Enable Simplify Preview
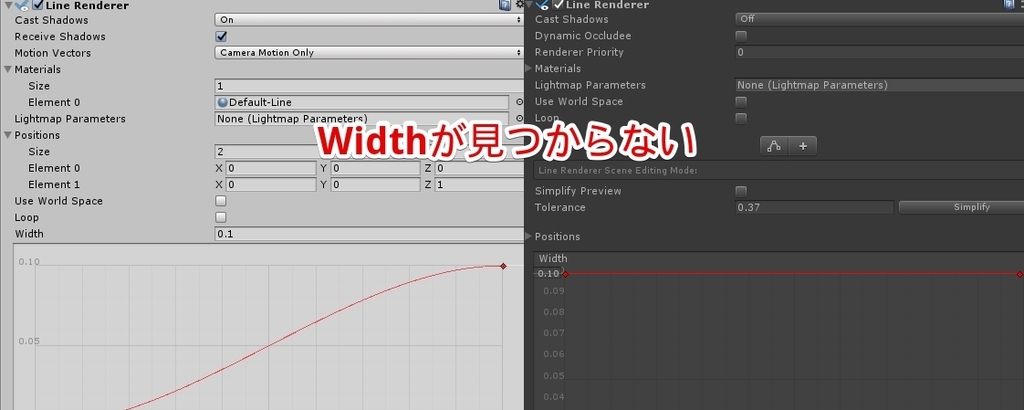Screen dimensions: 1024x410 741,191
